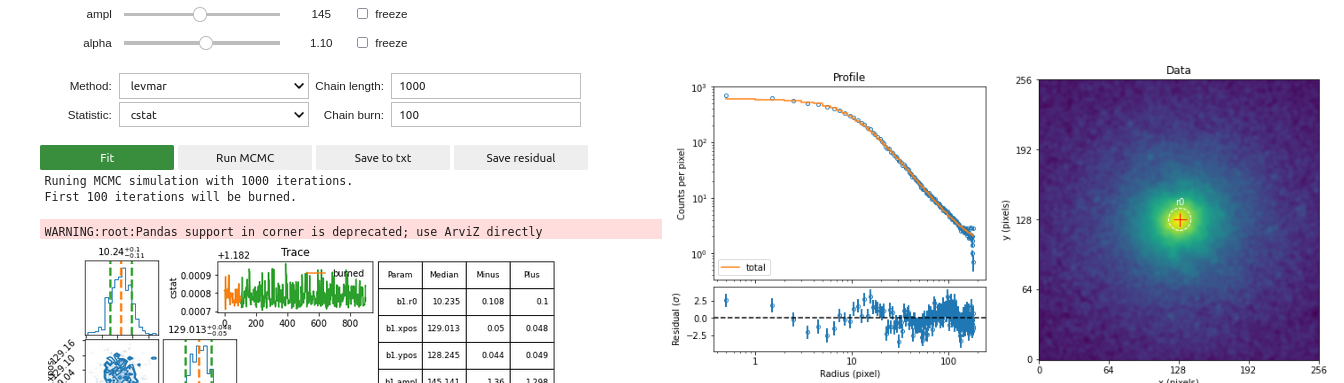
Task: Start the Run MCMC simulation
Action: click(245, 158)
